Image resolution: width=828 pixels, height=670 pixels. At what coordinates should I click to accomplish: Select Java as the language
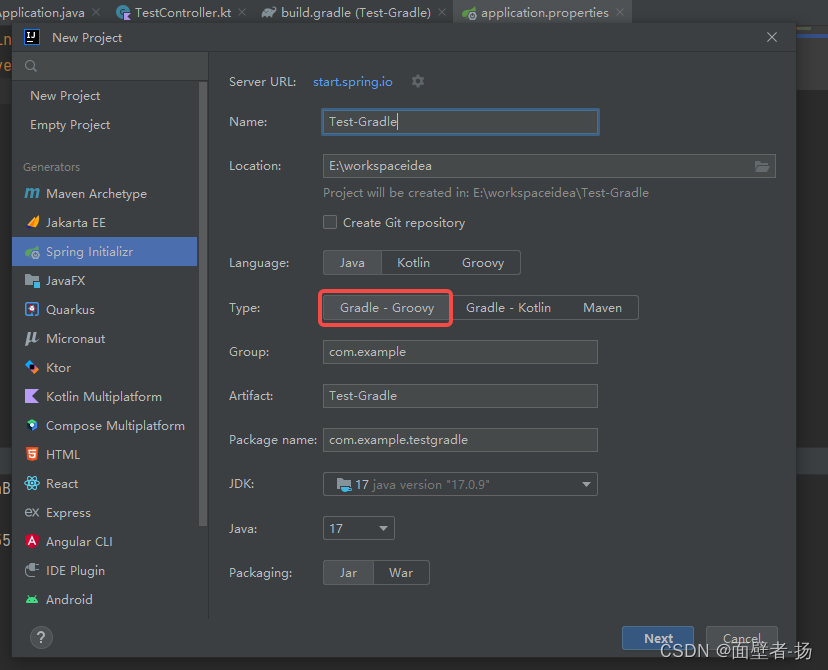tap(352, 262)
